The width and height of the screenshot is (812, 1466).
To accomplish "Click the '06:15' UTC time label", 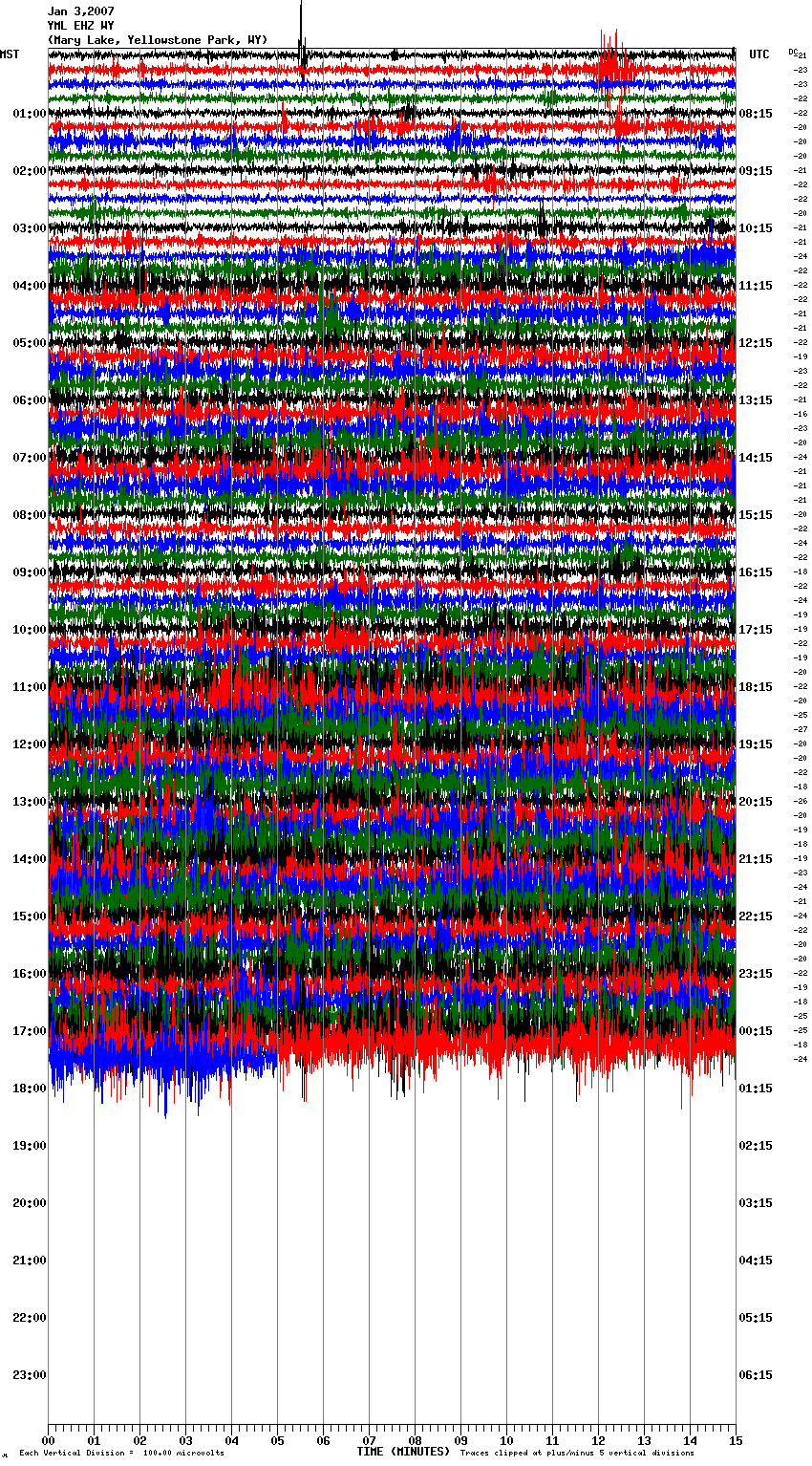I will coord(756,1375).
